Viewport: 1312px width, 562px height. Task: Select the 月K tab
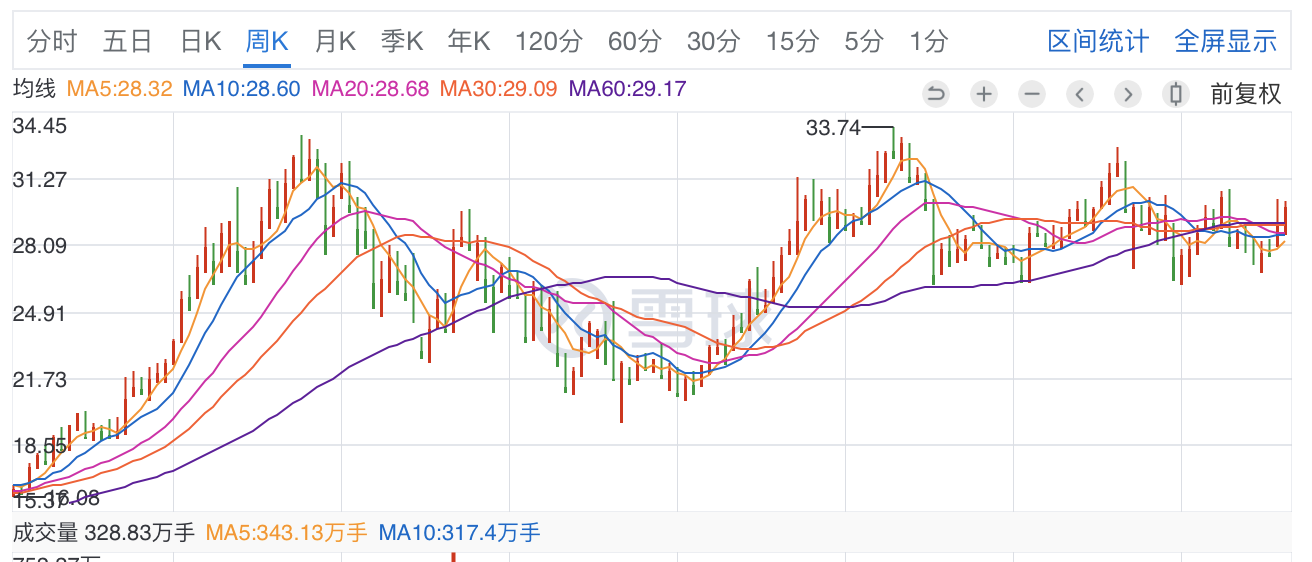335,41
